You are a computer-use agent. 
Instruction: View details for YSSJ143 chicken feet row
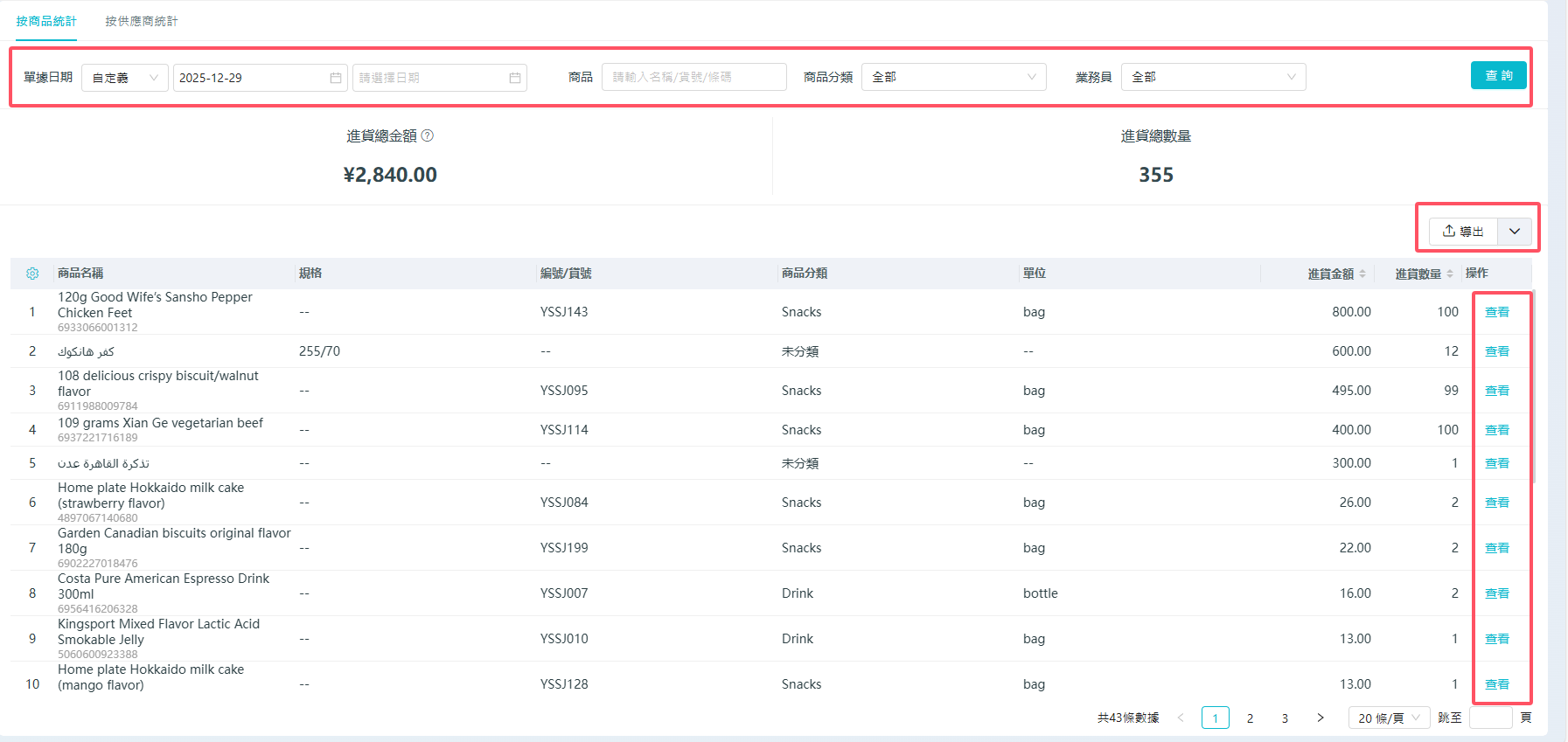(1497, 312)
